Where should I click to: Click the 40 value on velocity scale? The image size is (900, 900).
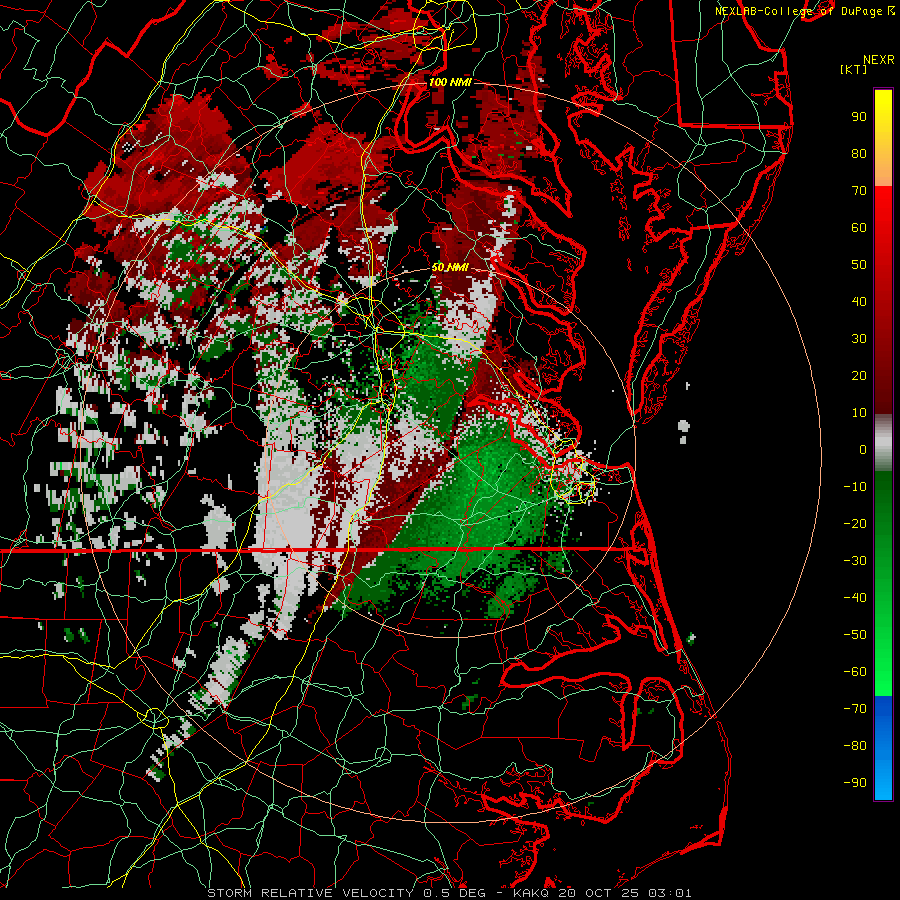[859, 301]
